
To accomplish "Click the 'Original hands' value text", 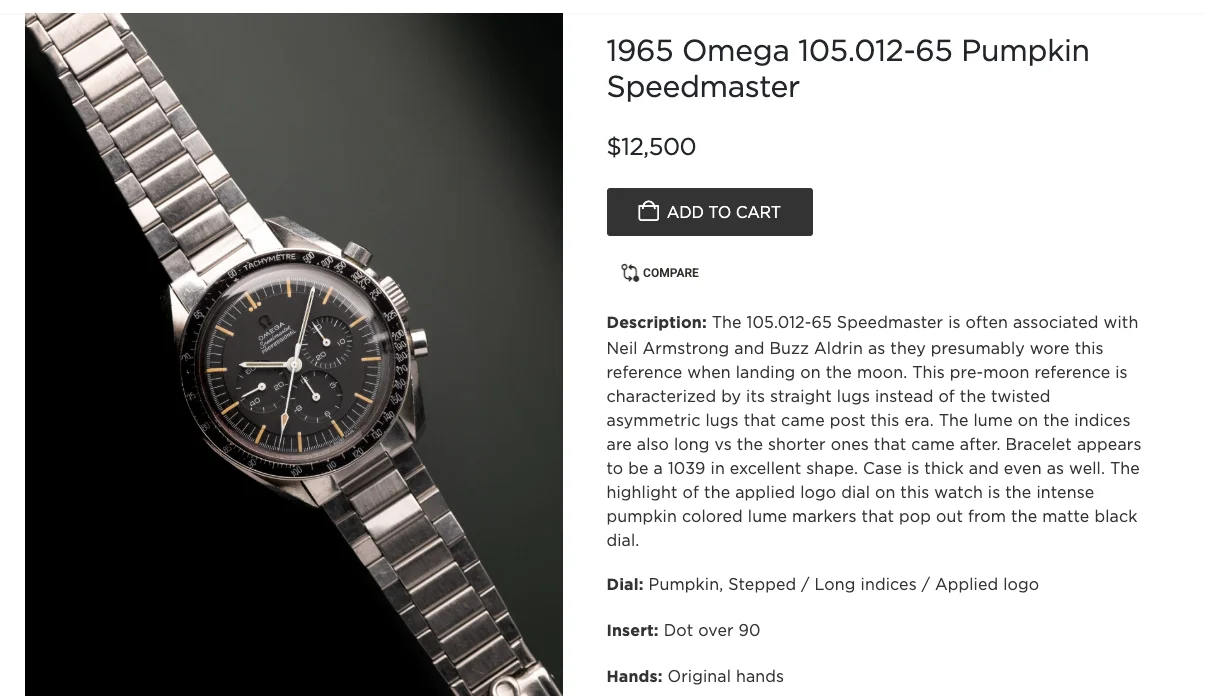I will (725, 676).
